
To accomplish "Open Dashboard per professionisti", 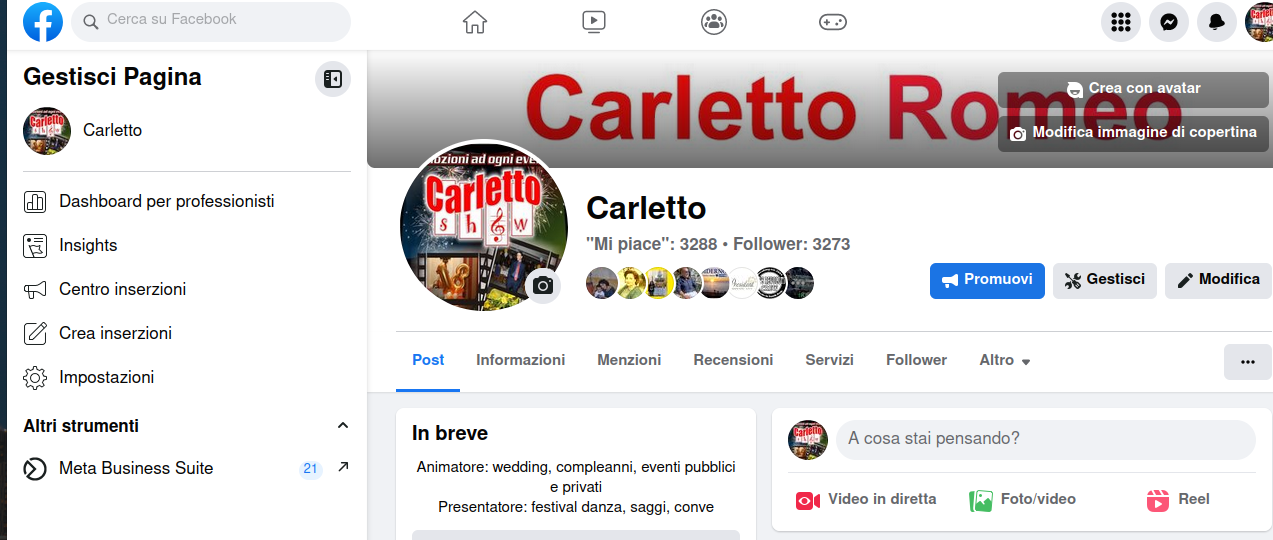I will pyautogui.click(x=187, y=202).
